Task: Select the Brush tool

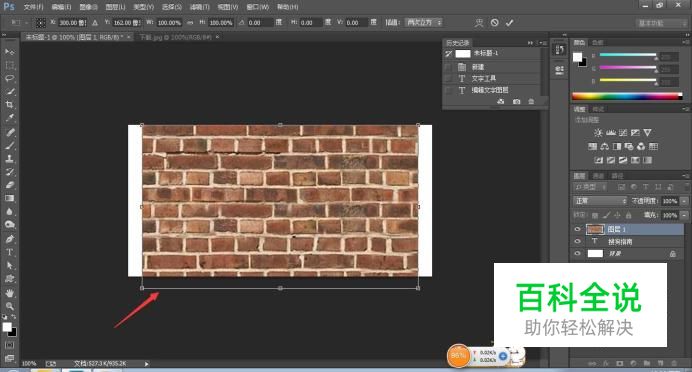Action: (x=9, y=145)
